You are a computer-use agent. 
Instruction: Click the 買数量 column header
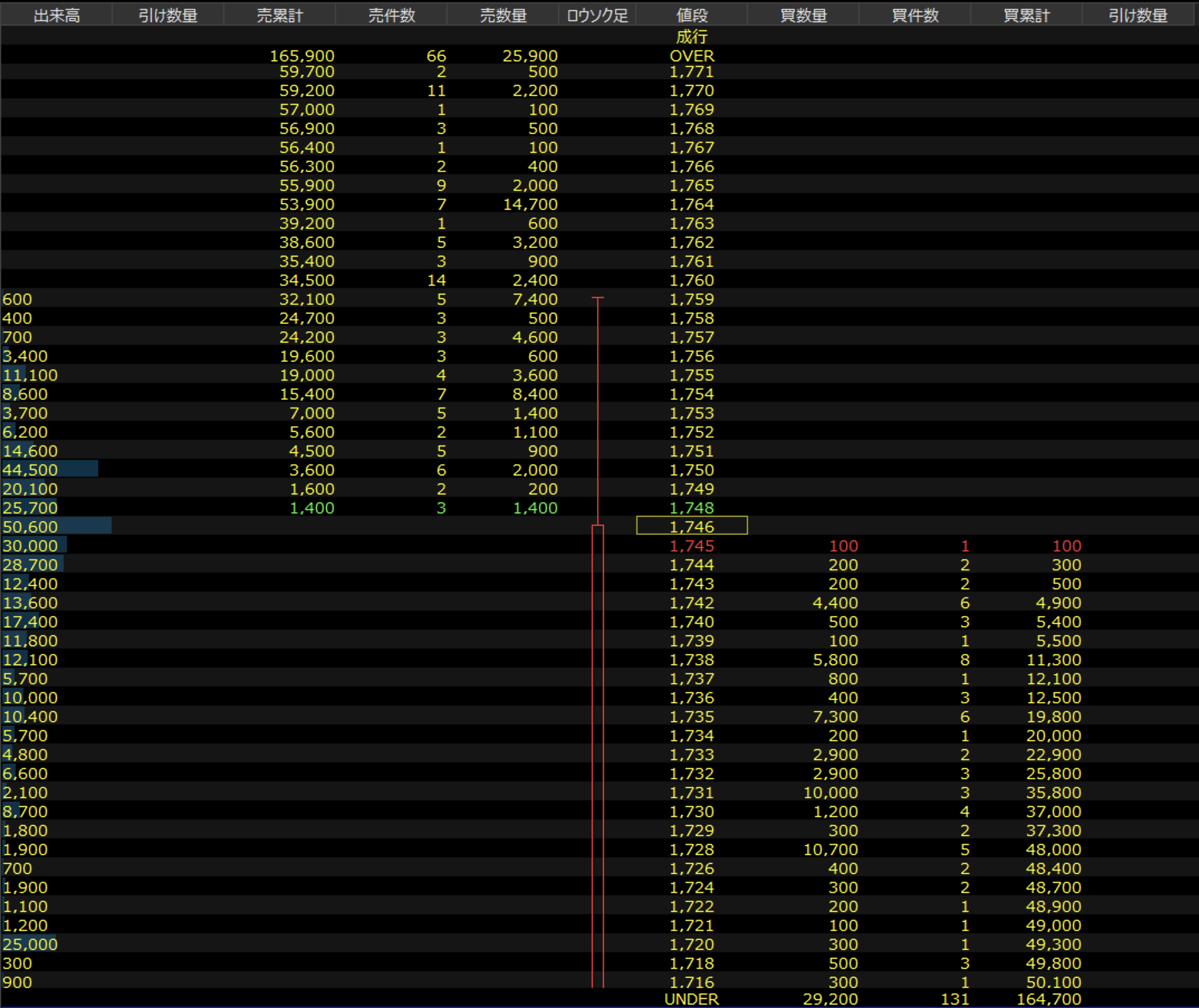coord(803,16)
